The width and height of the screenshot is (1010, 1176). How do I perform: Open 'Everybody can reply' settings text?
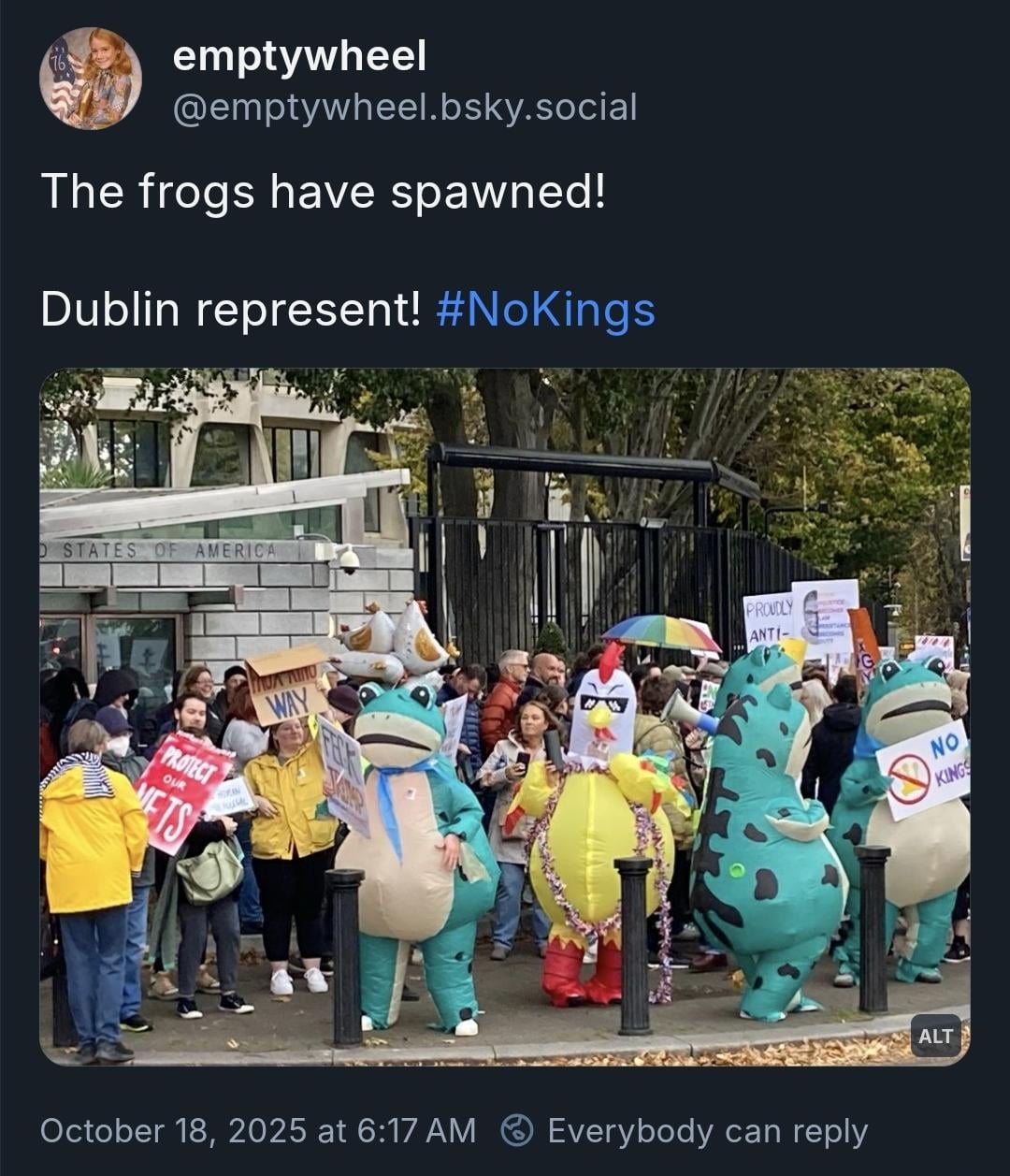pyautogui.click(x=707, y=1130)
